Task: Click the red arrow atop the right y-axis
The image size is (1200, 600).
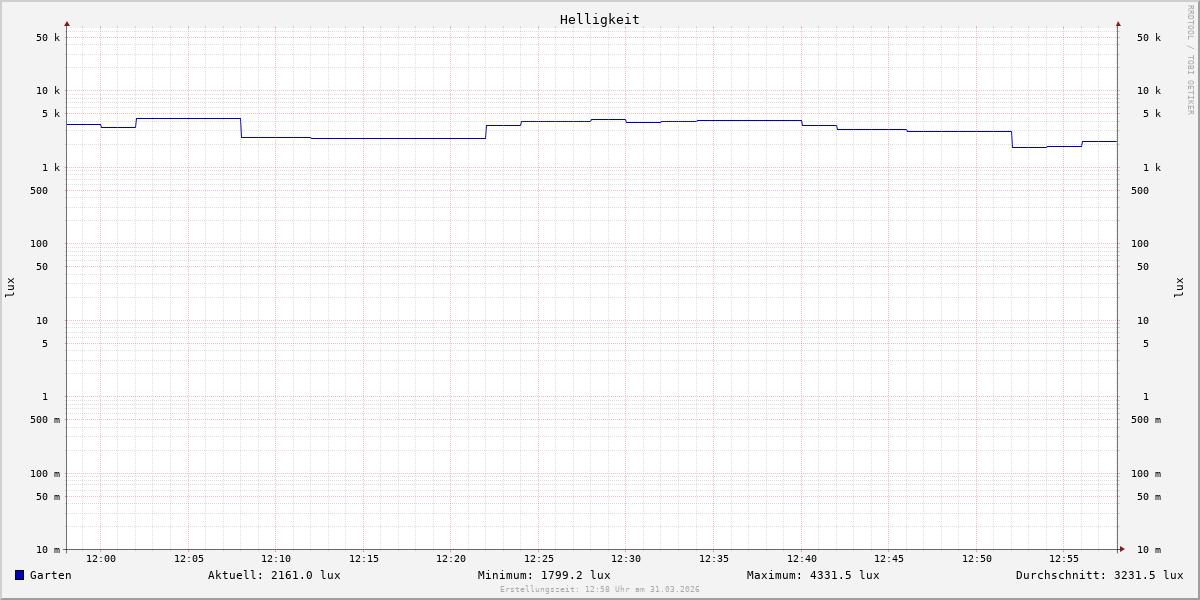Action: coord(1118,23)
